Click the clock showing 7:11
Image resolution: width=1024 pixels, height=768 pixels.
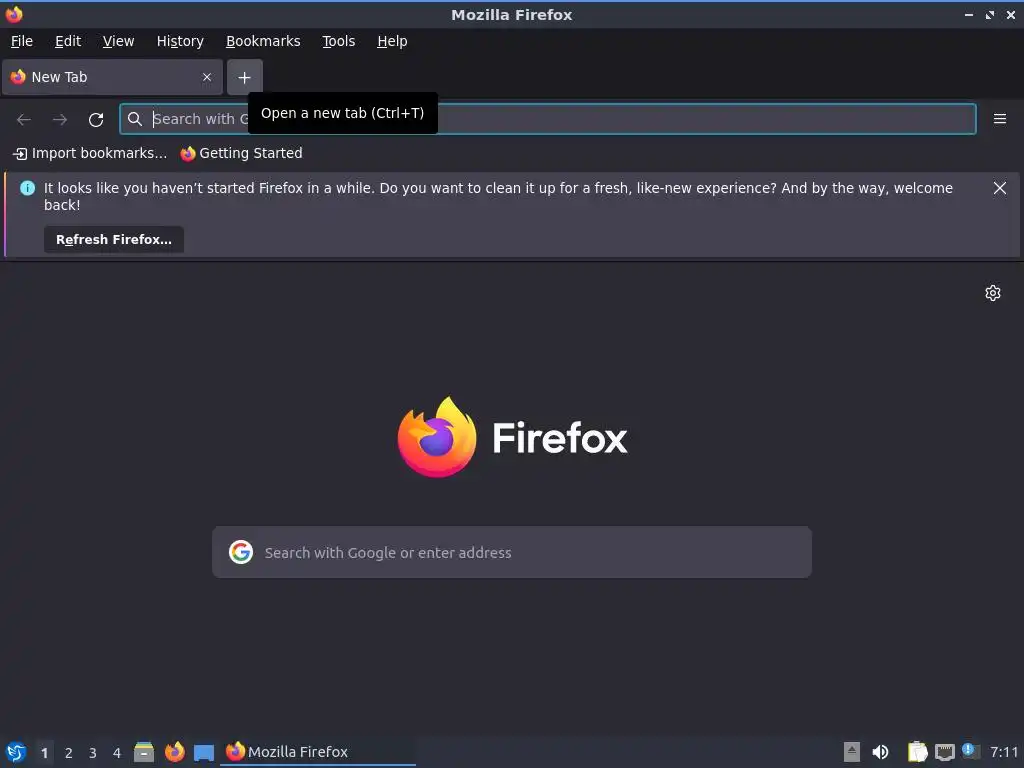click(1004, 752)
